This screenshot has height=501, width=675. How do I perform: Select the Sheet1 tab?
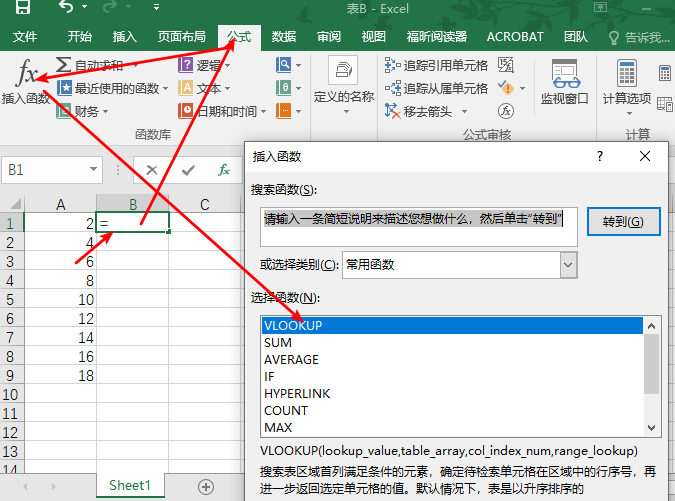(x=130, y=486)
